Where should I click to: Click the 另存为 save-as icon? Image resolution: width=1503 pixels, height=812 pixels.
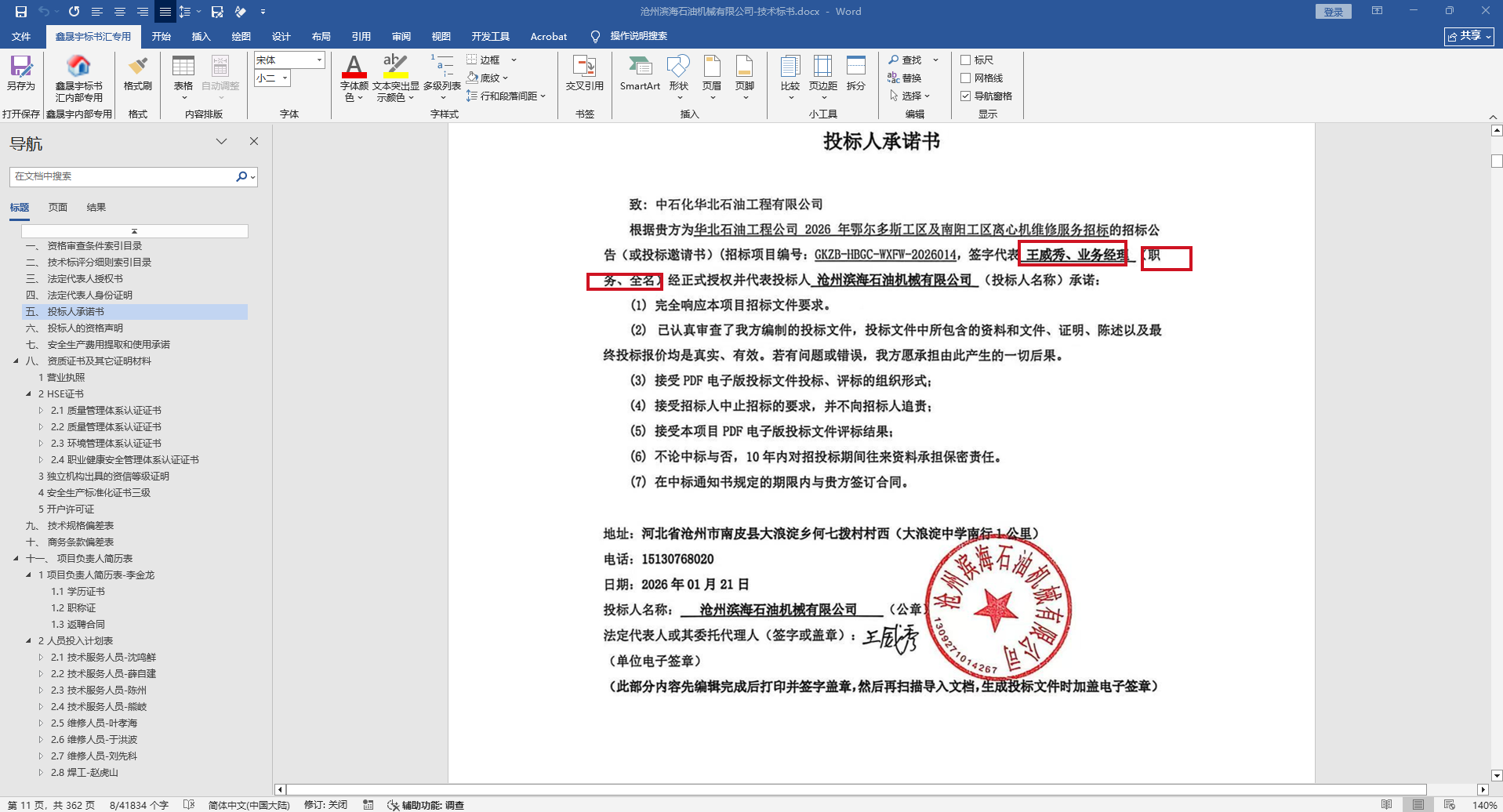point(21,73)
